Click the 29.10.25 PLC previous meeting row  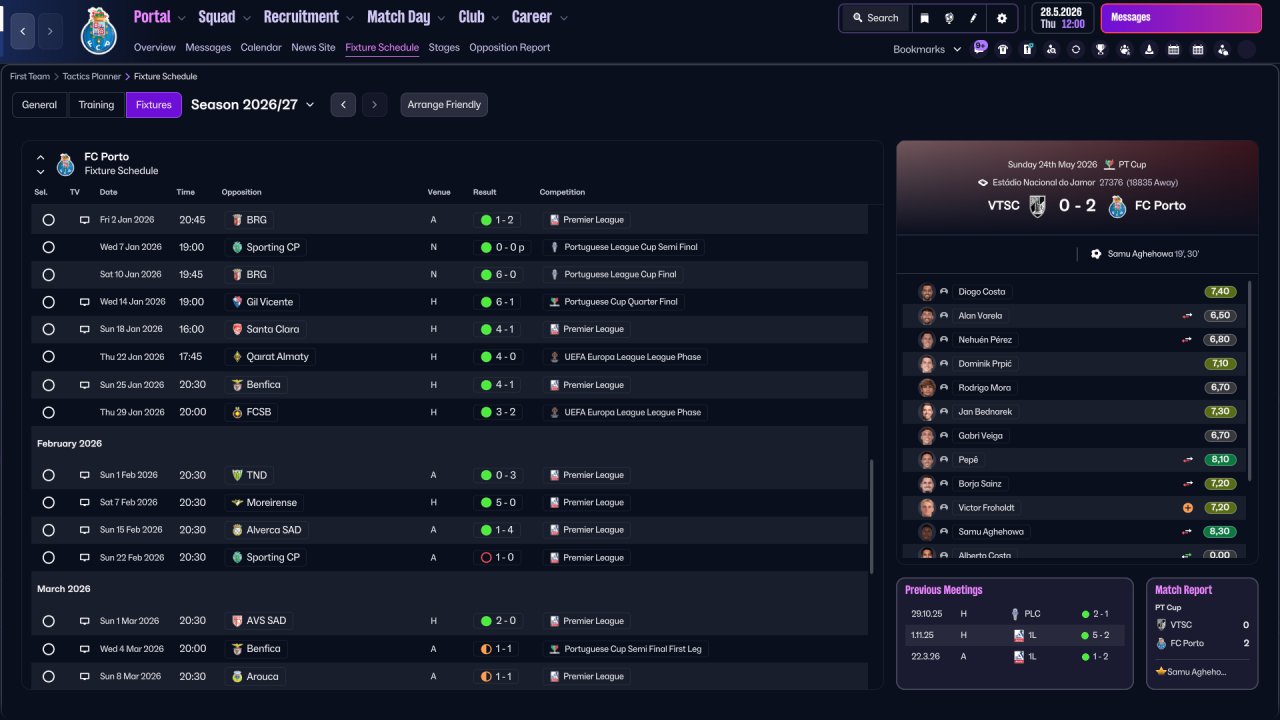(1014, 614)
